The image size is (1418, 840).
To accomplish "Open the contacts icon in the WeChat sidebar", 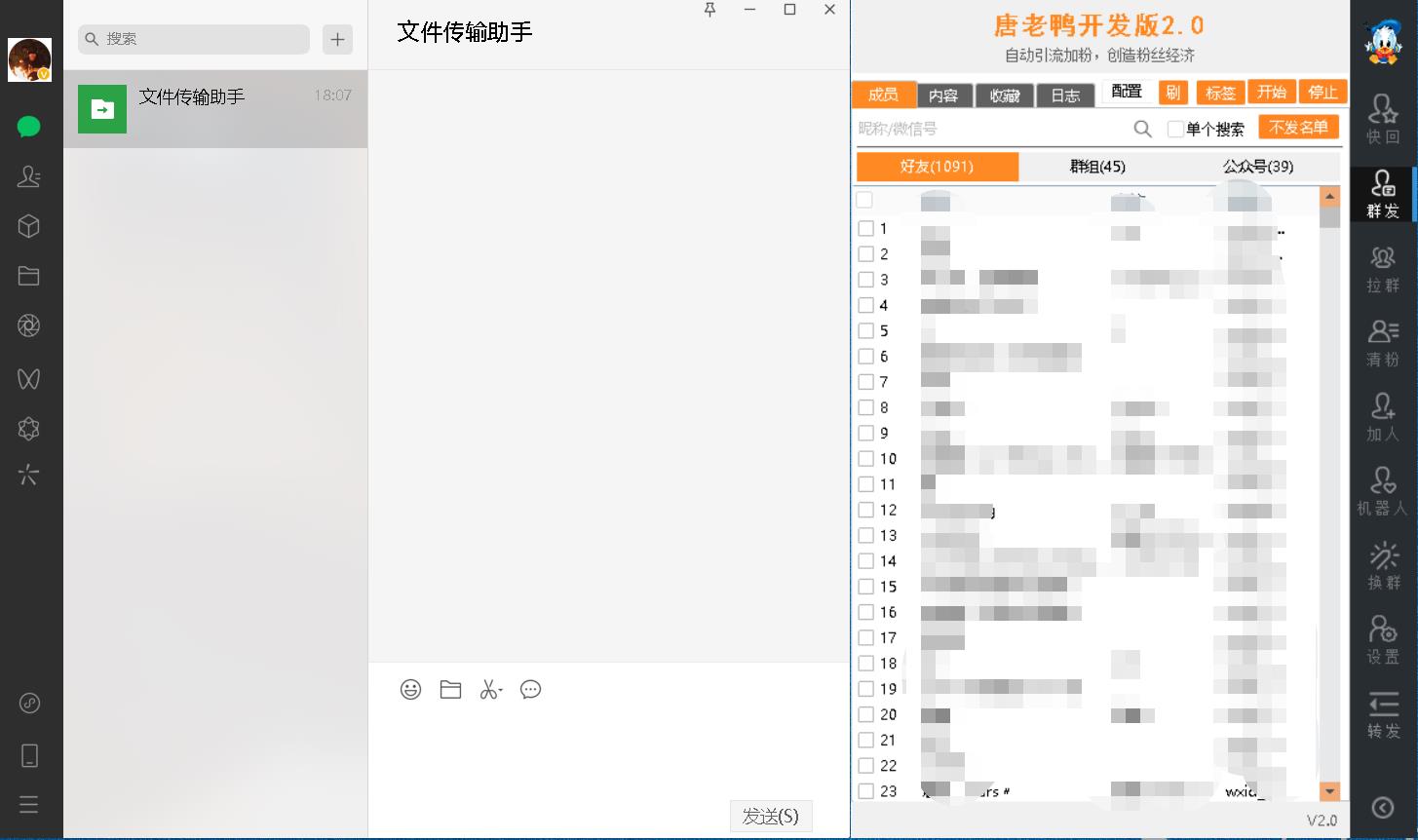I will coord(29,176).
